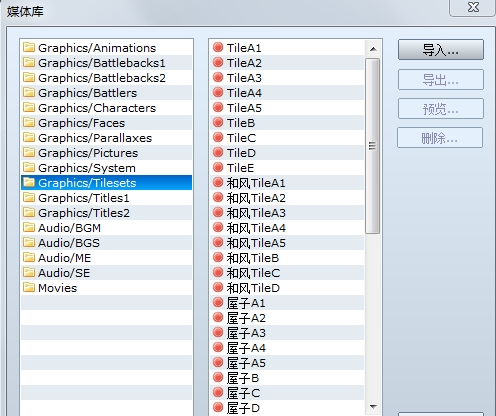Click the folder icon beside Audio/BGM
The height and width of the screenshot is (416, 496).
coord(29,227)
